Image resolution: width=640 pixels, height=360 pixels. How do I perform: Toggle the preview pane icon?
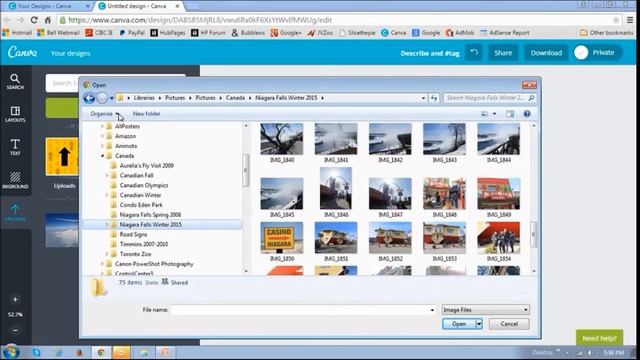coord(510,114)
